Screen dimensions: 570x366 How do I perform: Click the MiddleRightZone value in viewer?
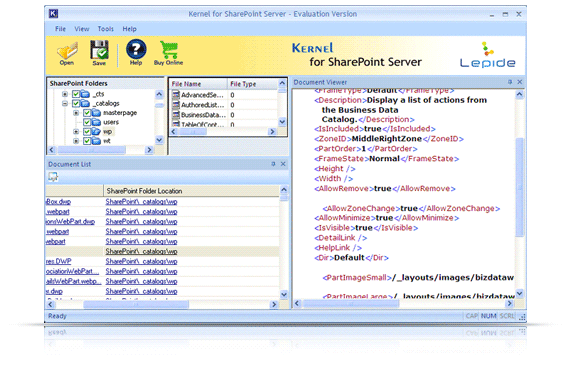pyautogui.click(x=386, y=139)
